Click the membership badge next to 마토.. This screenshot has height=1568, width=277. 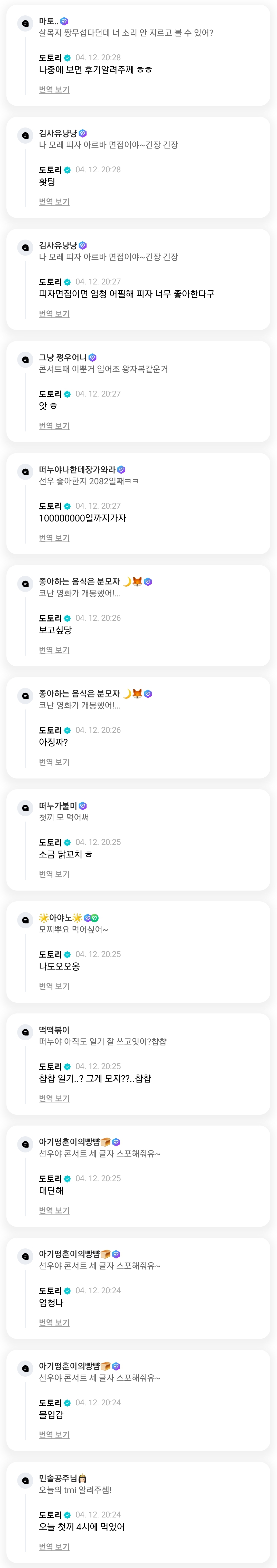(x=64, y=21)
